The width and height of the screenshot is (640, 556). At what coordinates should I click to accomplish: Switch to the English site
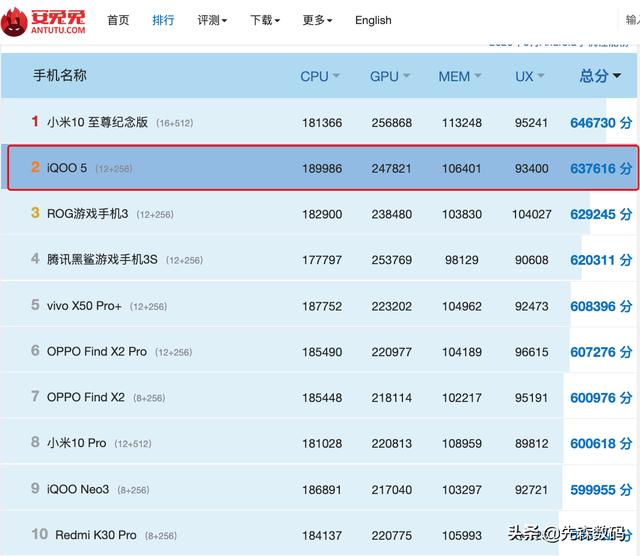tap(373, 20)
